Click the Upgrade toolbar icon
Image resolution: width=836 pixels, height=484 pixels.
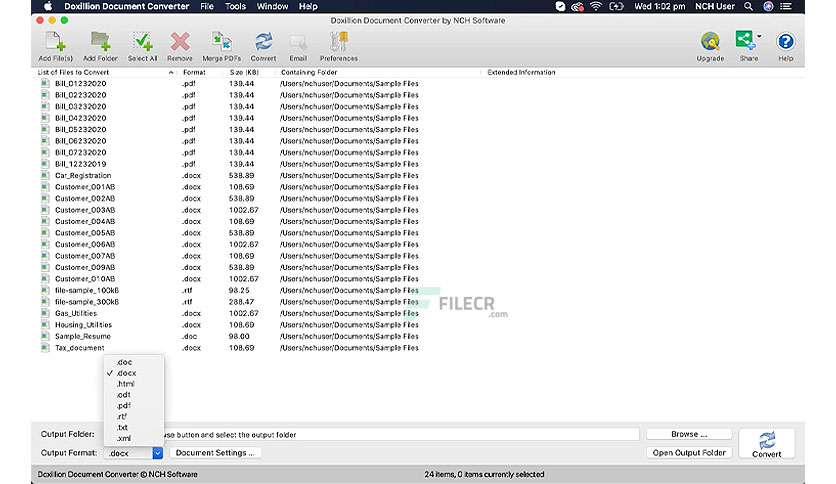pos(710,46)
